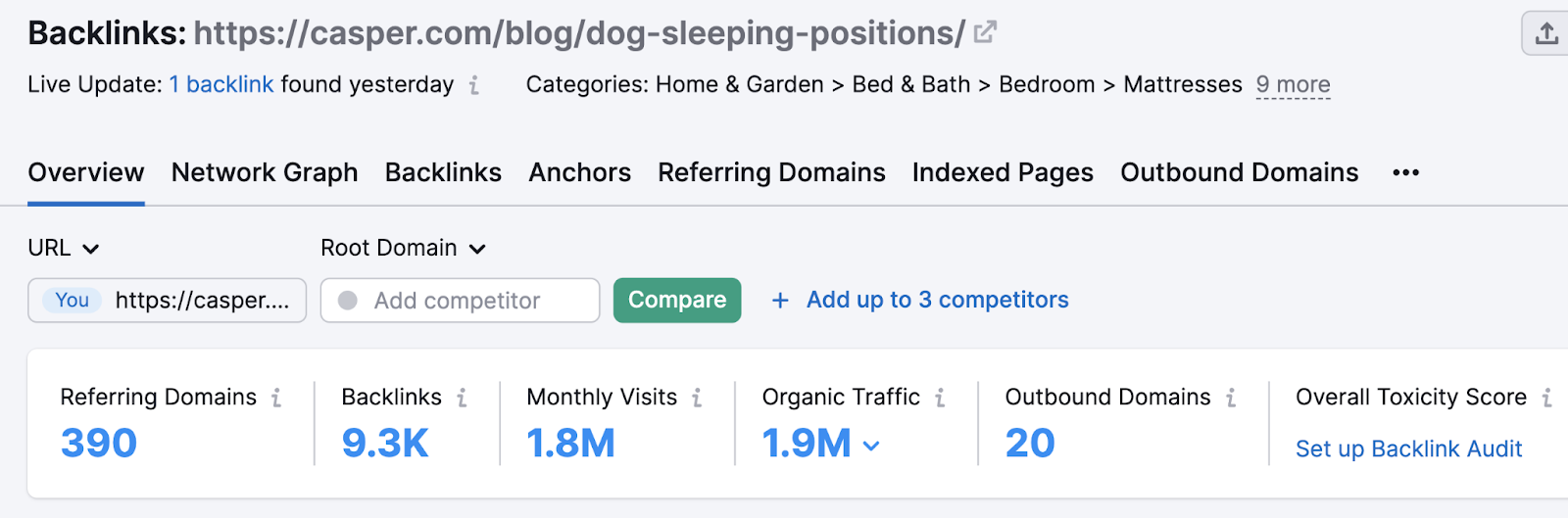Click info icon beside Referring Domains metric

[276, 398]
